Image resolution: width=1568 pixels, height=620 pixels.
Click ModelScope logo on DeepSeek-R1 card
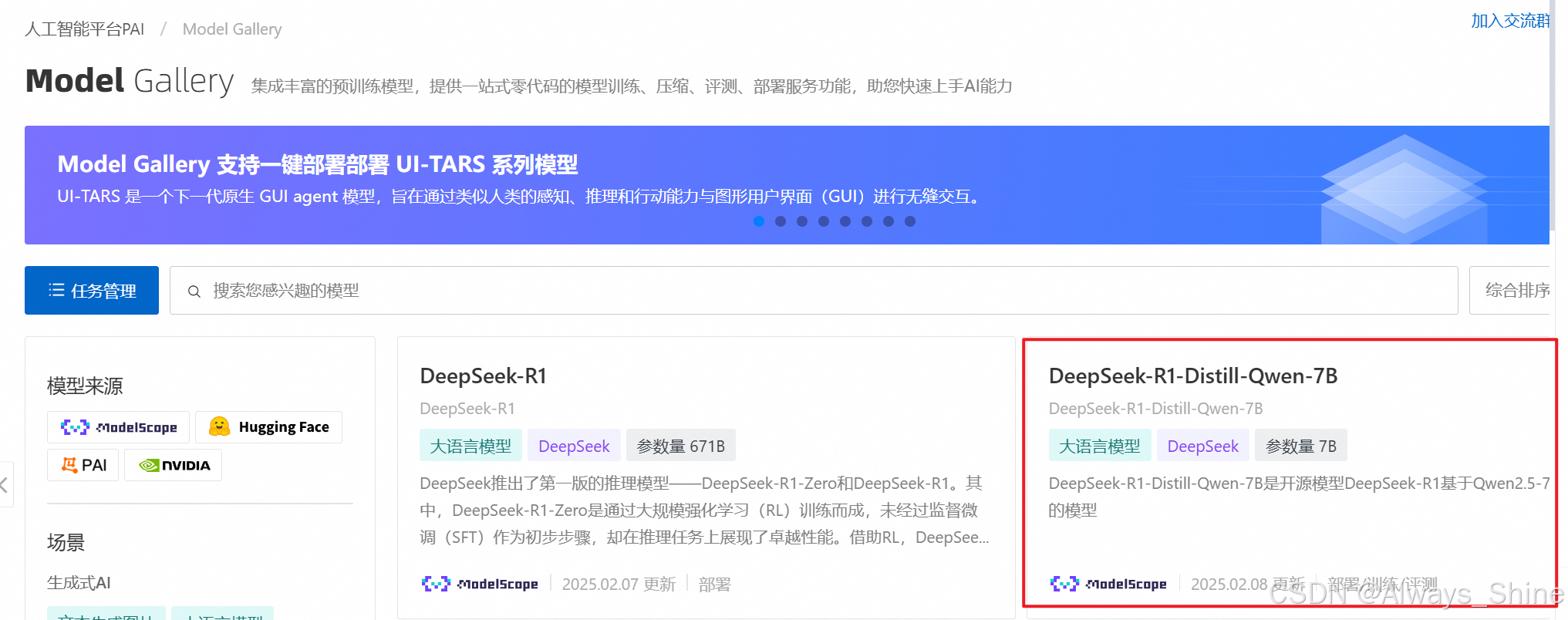point(480,584)
